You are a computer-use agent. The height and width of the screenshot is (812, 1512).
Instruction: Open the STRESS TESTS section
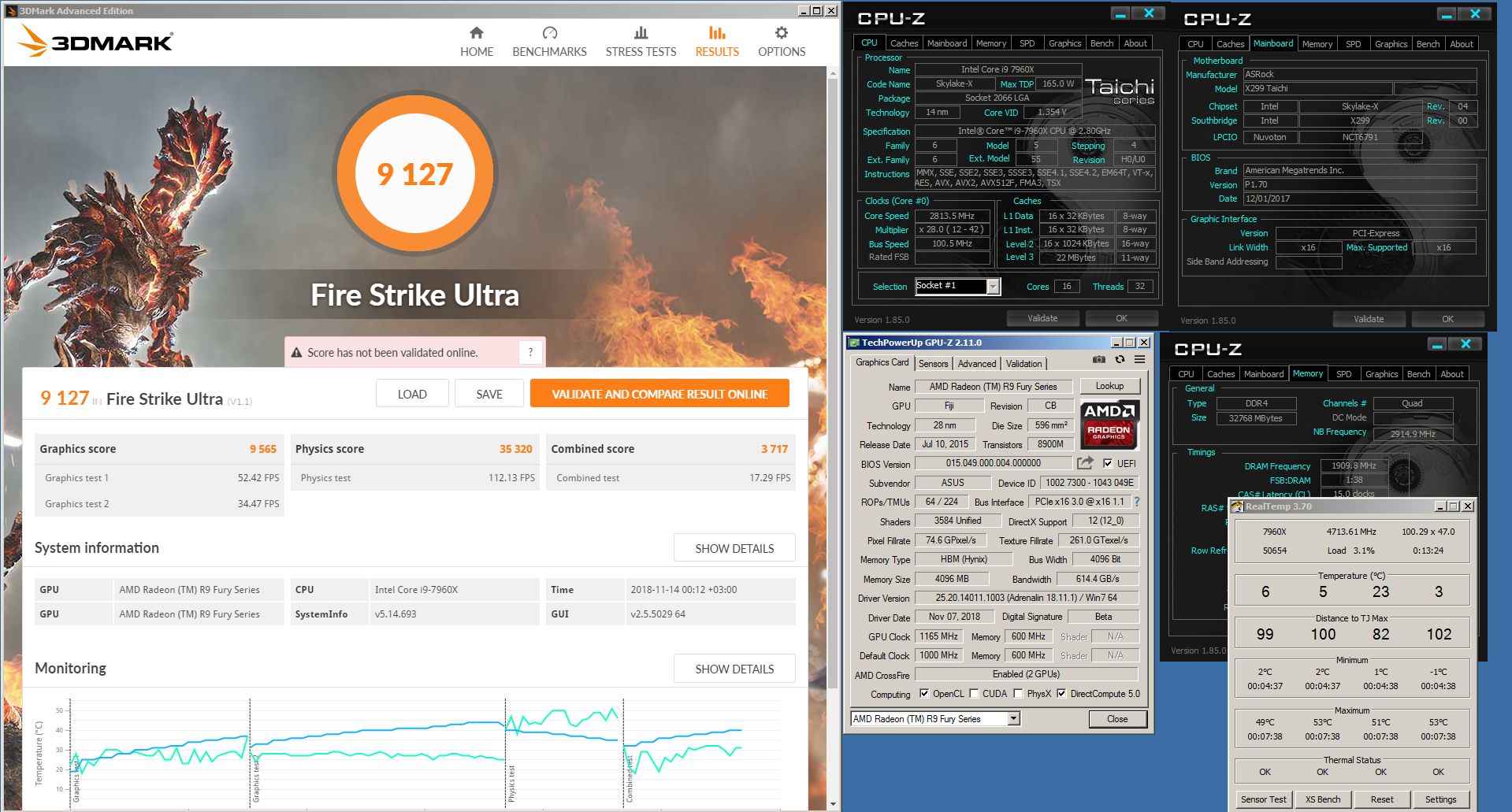click(641, 43)
